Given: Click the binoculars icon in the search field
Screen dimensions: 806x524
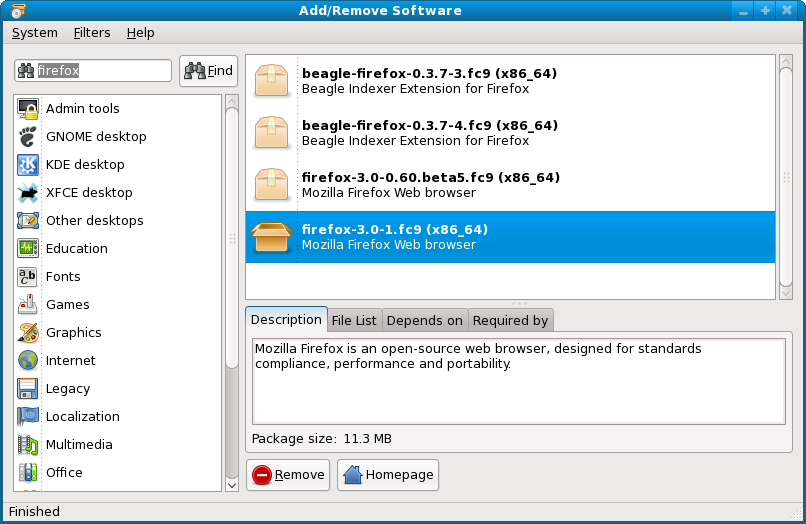Looking at the screenshot, I should tap(26, 70).
